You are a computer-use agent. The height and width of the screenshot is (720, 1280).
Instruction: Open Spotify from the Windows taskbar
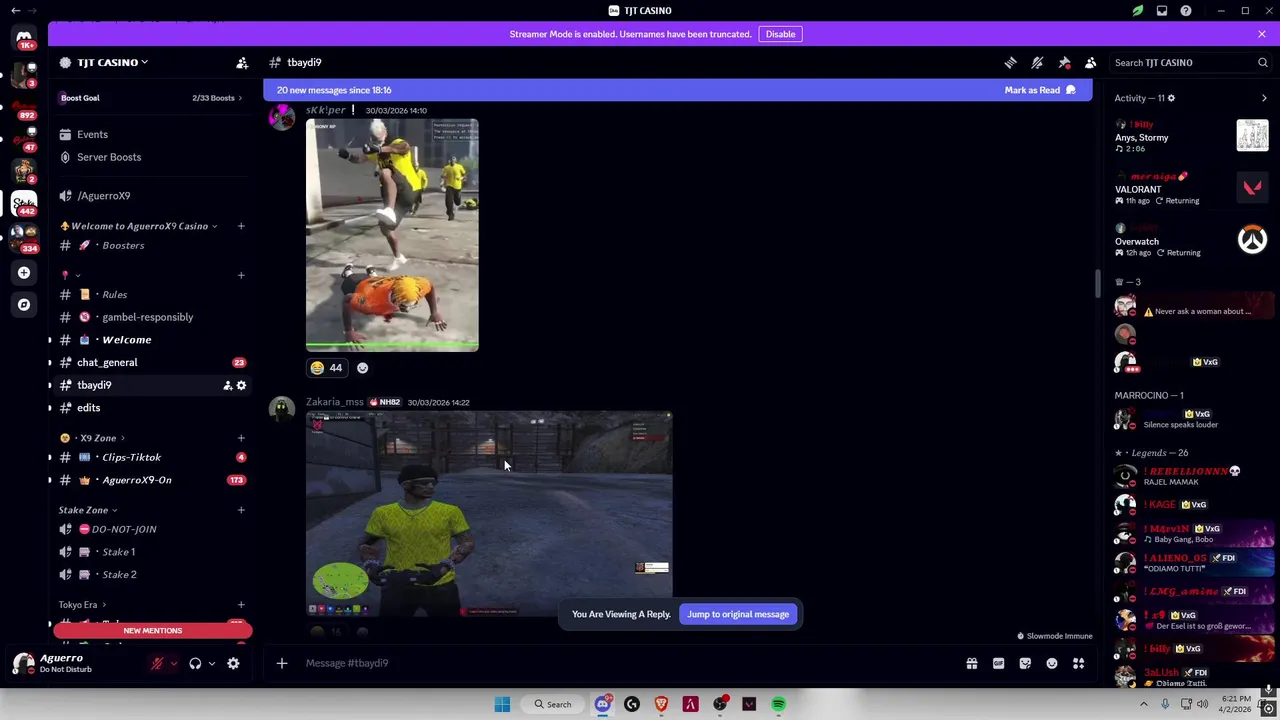click(x=779, y=704)
